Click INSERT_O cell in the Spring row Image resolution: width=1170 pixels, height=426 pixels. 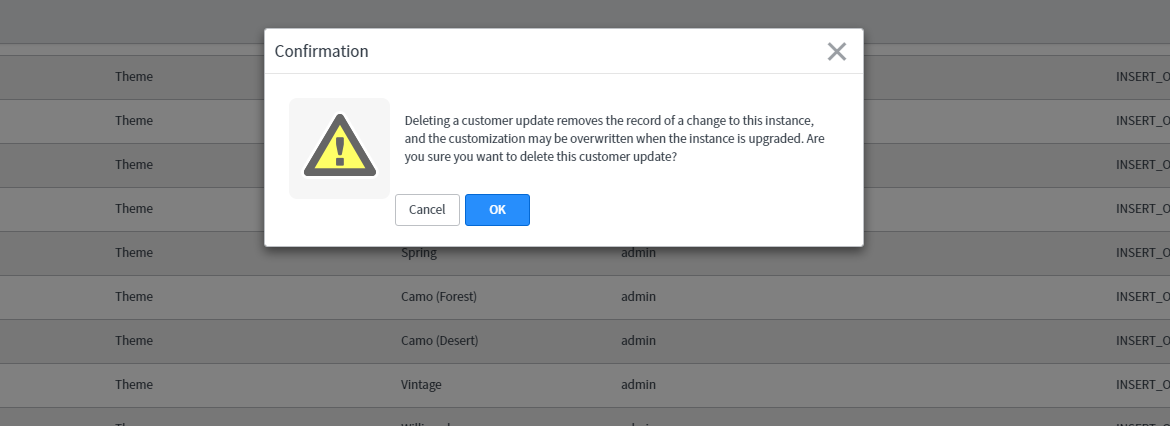(x=1142, y=253)
